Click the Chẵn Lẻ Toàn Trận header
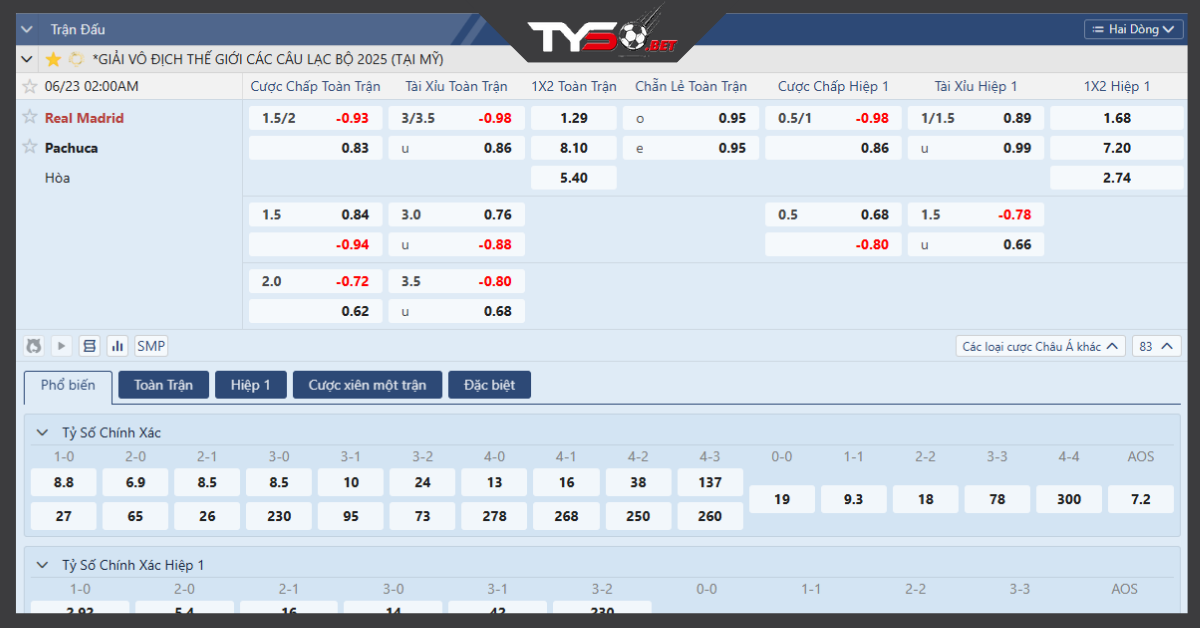Image resolution: width=1200 pixels, height=628 pixels. (x=691, y=87)
